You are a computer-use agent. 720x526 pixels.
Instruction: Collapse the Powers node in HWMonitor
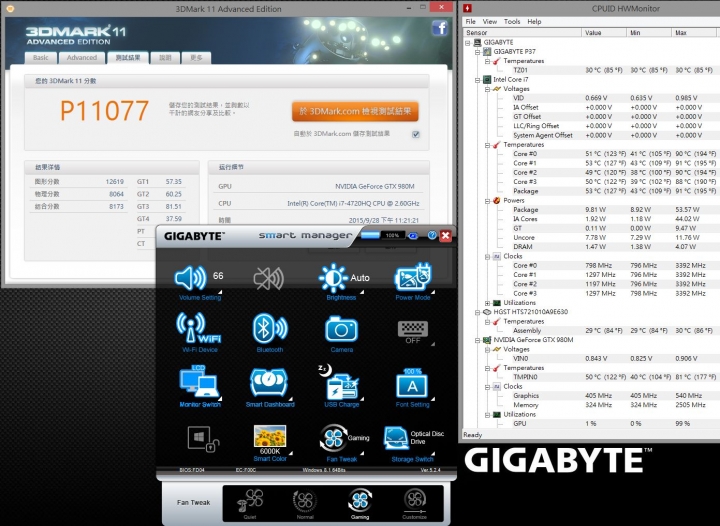[487, 201]
